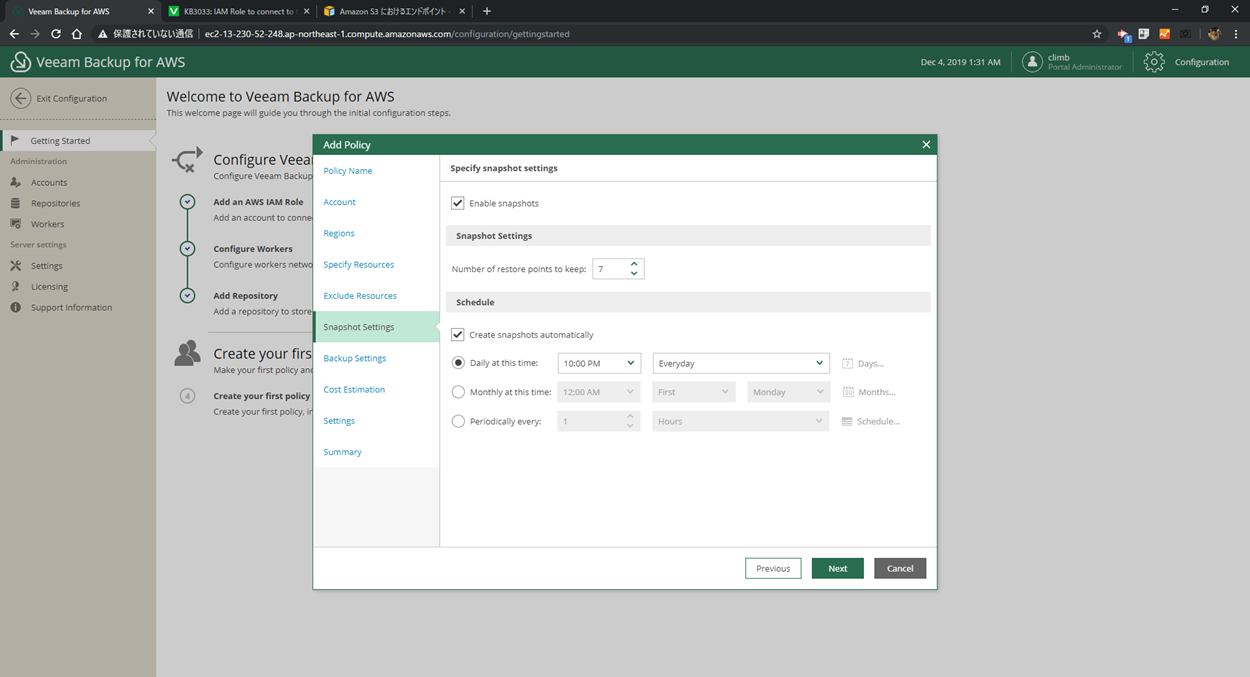The width and height of the screenshot is (1250, 677).
Task: Click the browser forward arrow
Action: [x=35, y=34]
